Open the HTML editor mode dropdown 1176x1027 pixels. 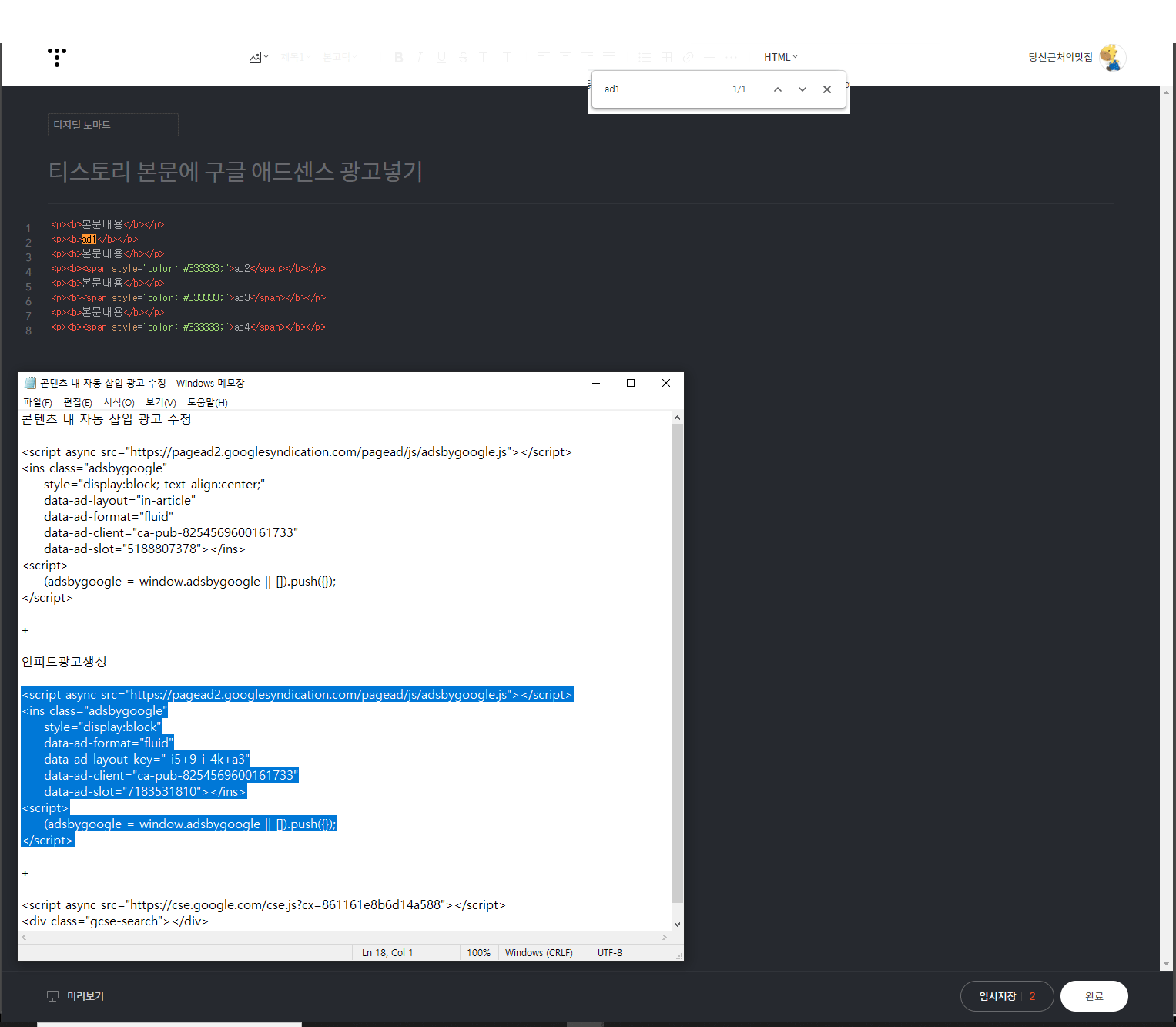click(781, 57)
